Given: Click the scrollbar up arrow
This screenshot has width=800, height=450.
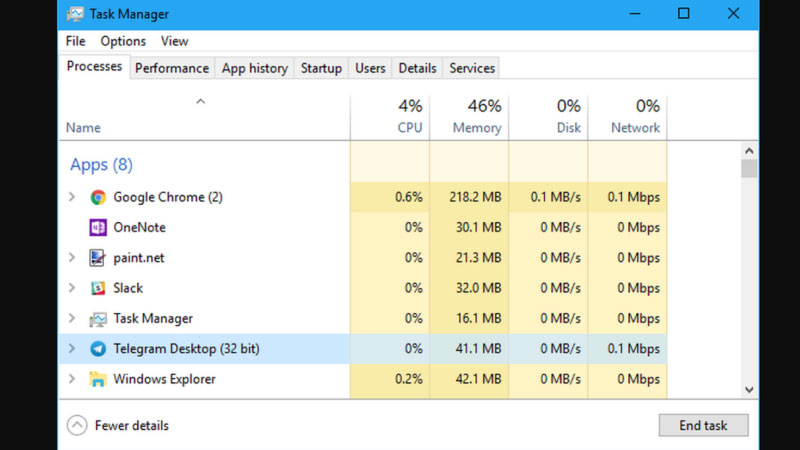Looking at the screenshot, I should tap(749, 151).
